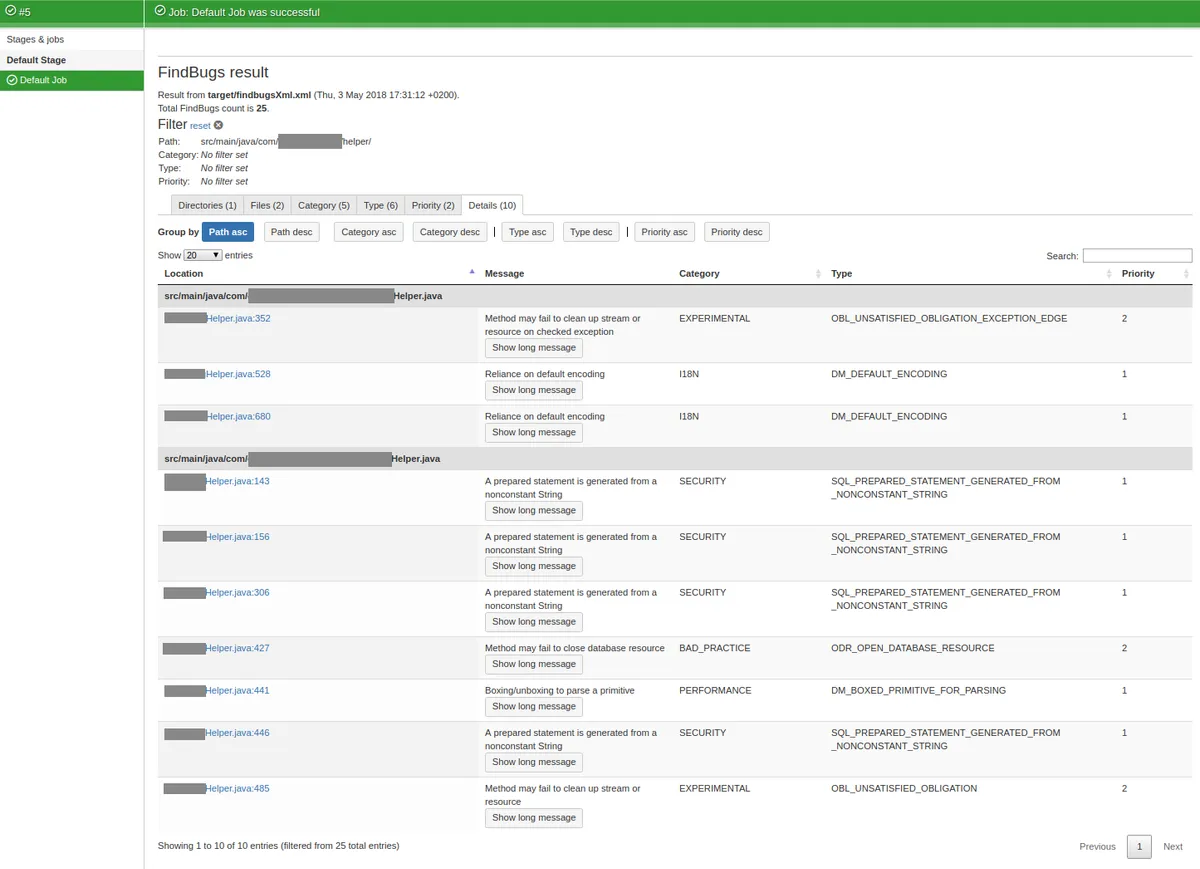
Task: Group results by Priority desc
Action: [737, 232]
